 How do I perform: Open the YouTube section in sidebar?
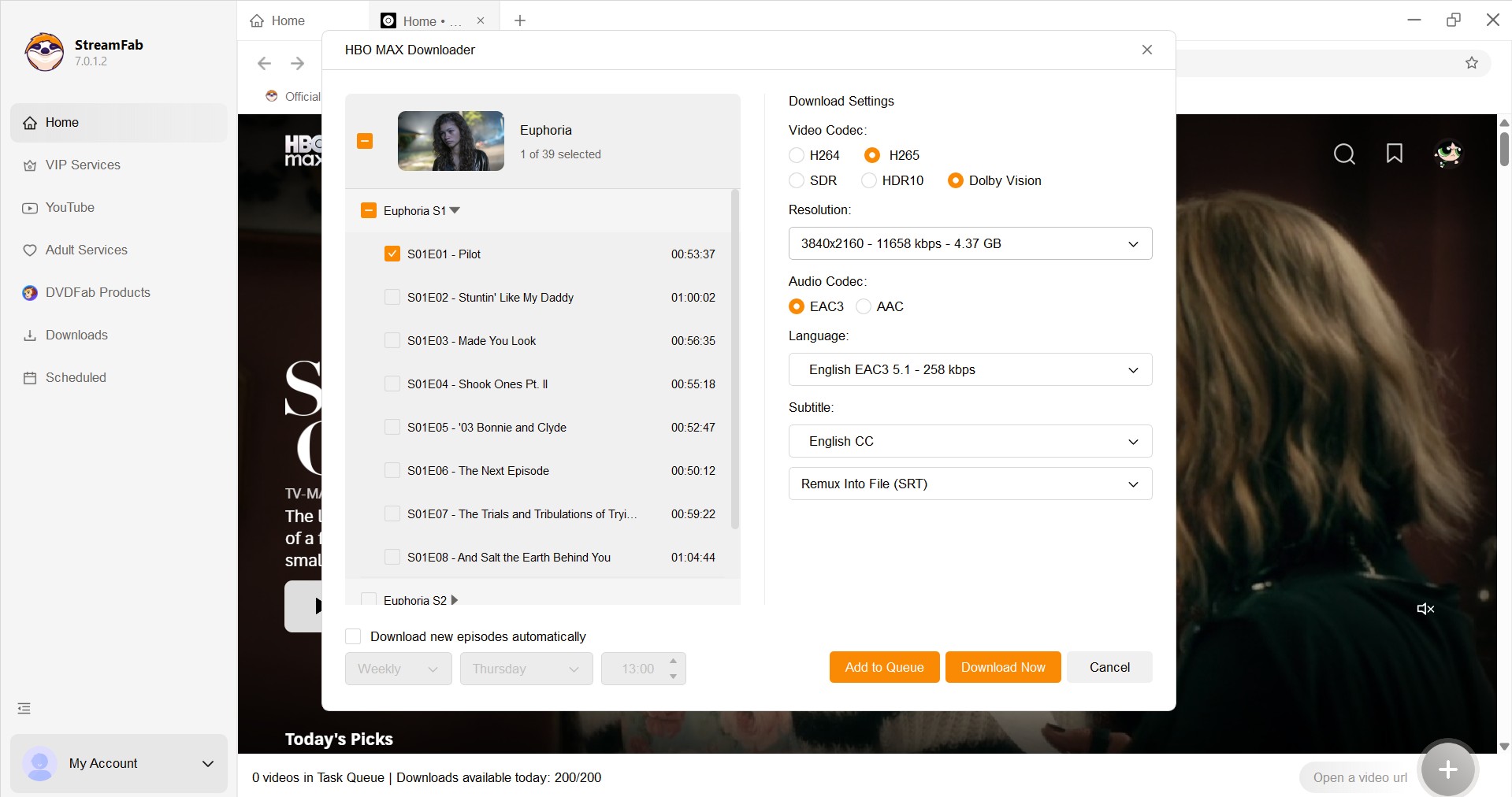[x=69, y=207]
